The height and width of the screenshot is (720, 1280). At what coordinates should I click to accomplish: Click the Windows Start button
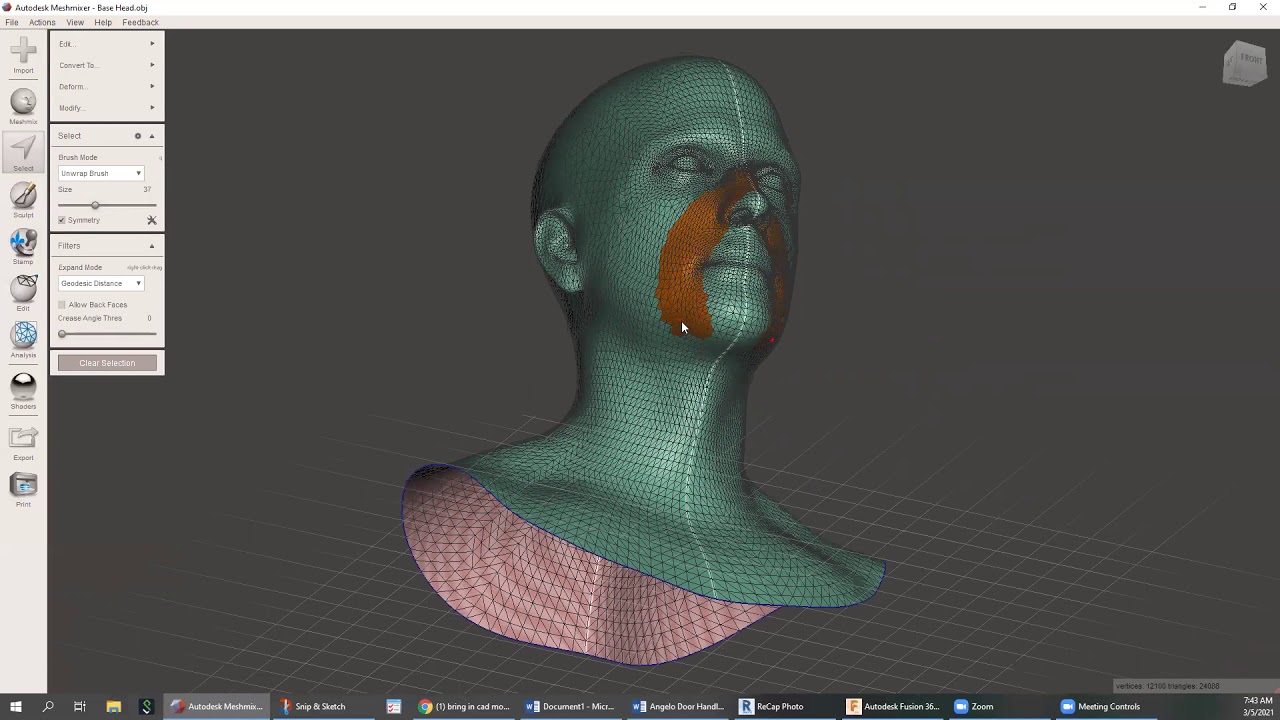(16, 706)
